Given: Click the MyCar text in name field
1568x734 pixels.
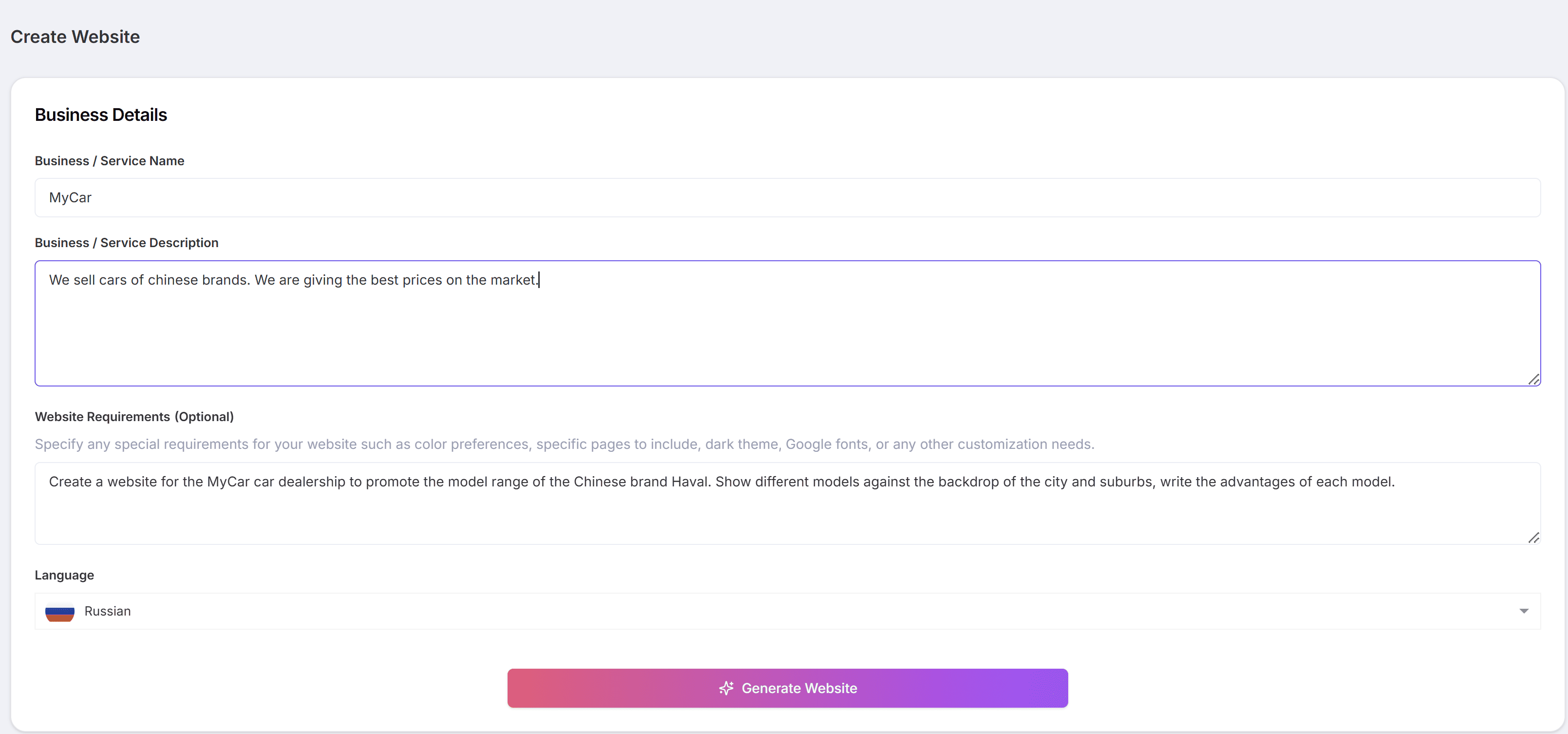Looking at the screenshot, I should pyautogui.click(x=70, y=197).
